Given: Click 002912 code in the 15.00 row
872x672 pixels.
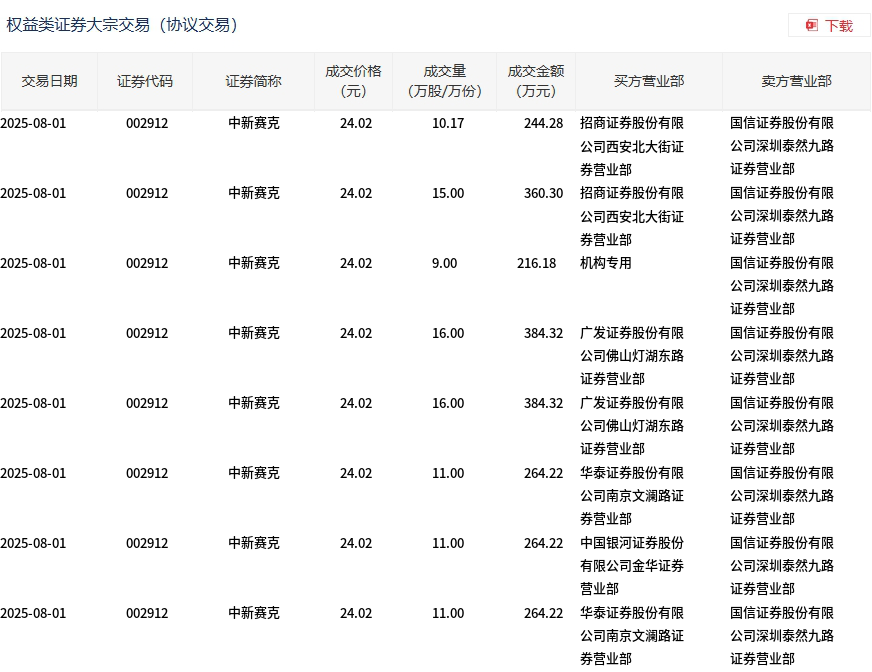Looking at the screenshot, I should pos(147,194).
